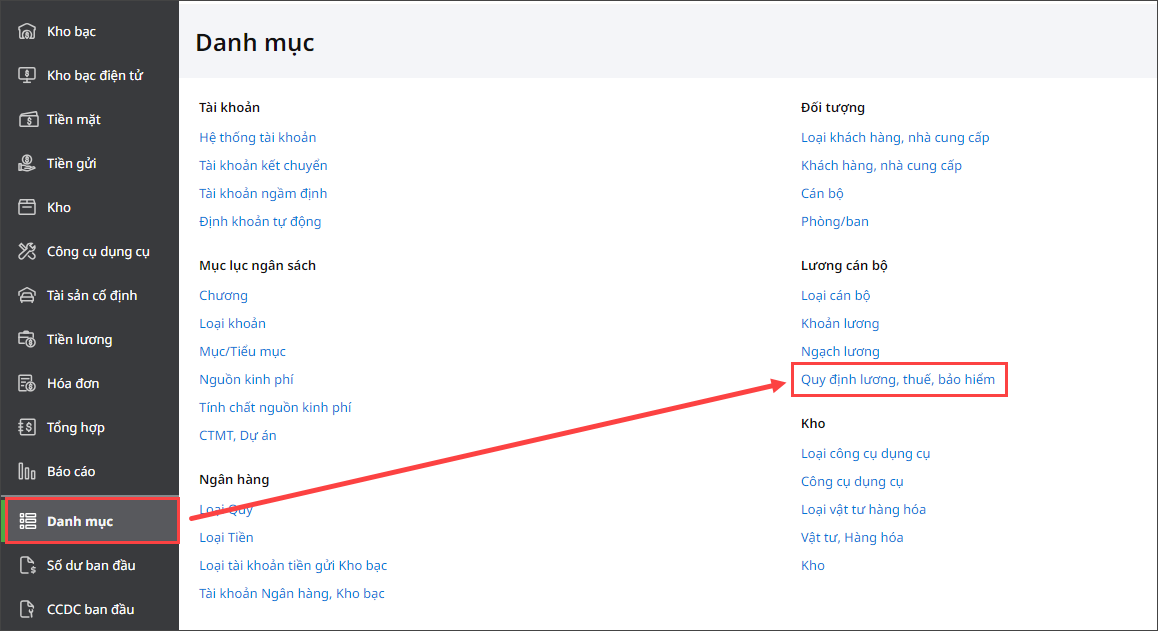Open Loại công cụ dụng cụ link

(865, 454)
